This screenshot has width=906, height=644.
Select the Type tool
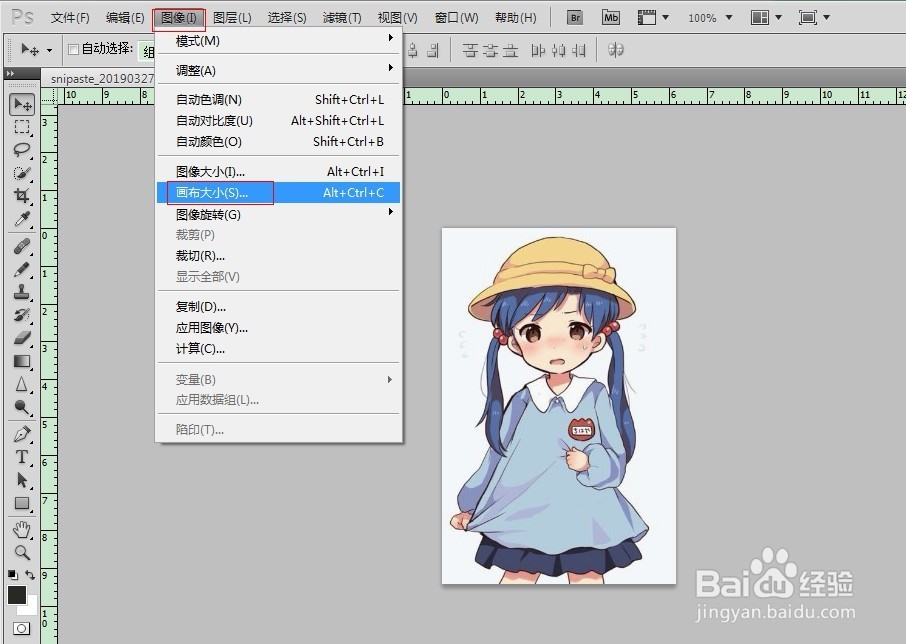(x=22, y=457)
